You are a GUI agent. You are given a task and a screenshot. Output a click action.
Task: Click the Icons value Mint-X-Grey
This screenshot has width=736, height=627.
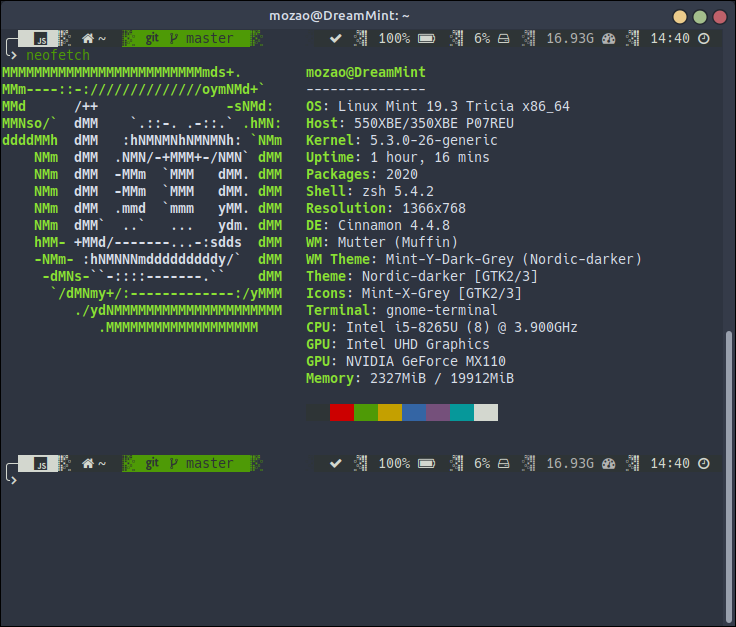pyautogui.click(x=406, y=293)
